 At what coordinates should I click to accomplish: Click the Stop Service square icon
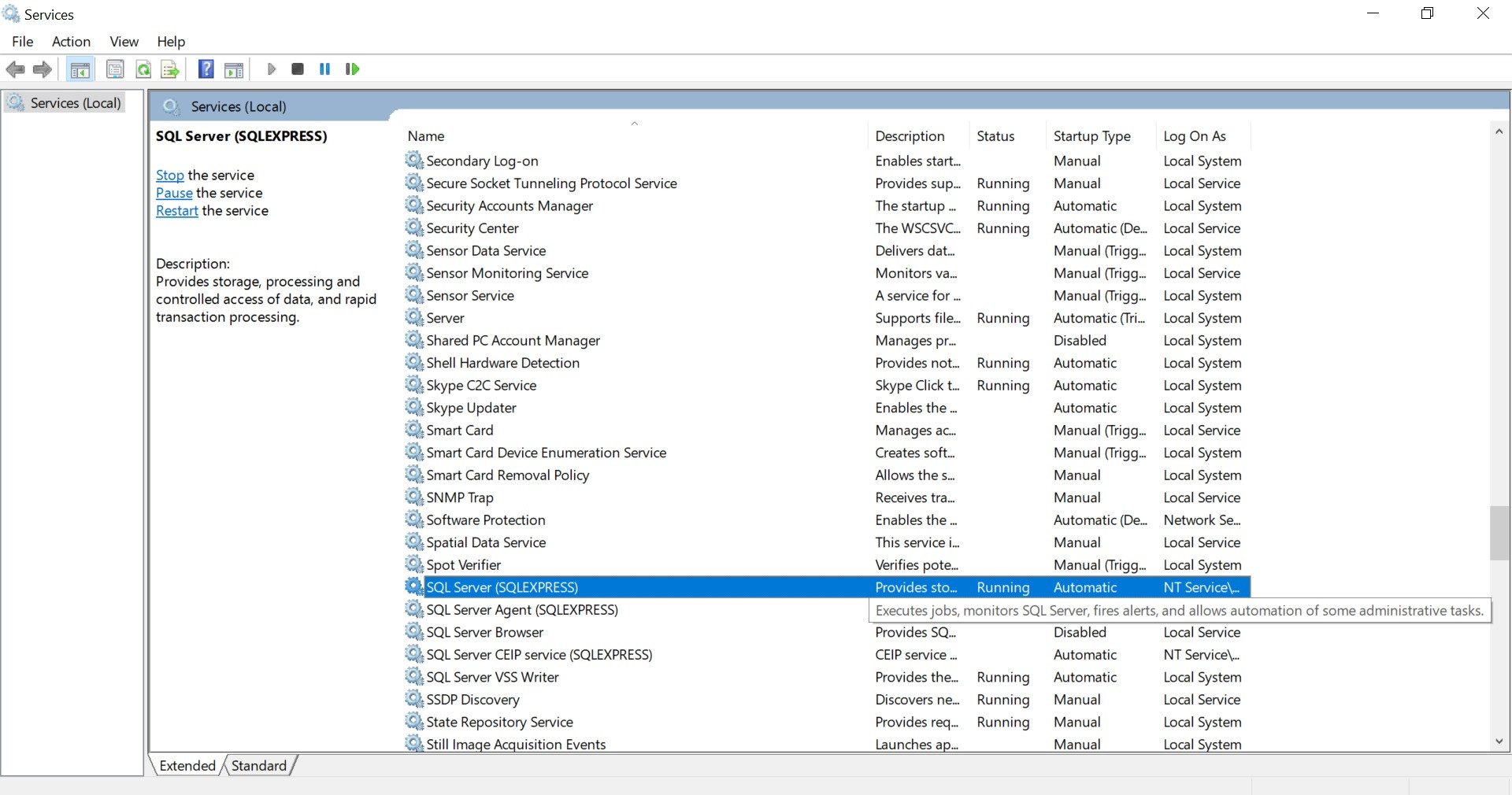(x=297, y=69)
